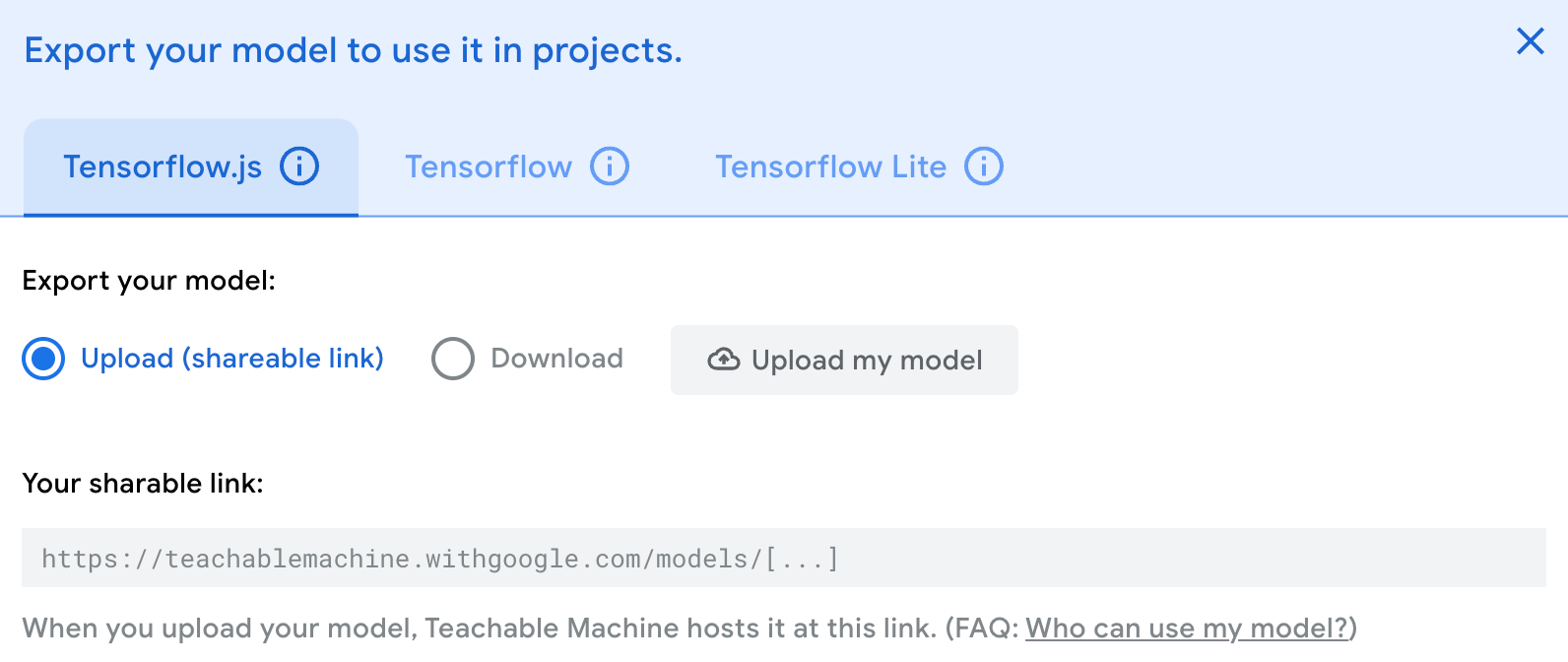Start uploading with Upload my model
1568x662 pixels.
pos(844,360)
